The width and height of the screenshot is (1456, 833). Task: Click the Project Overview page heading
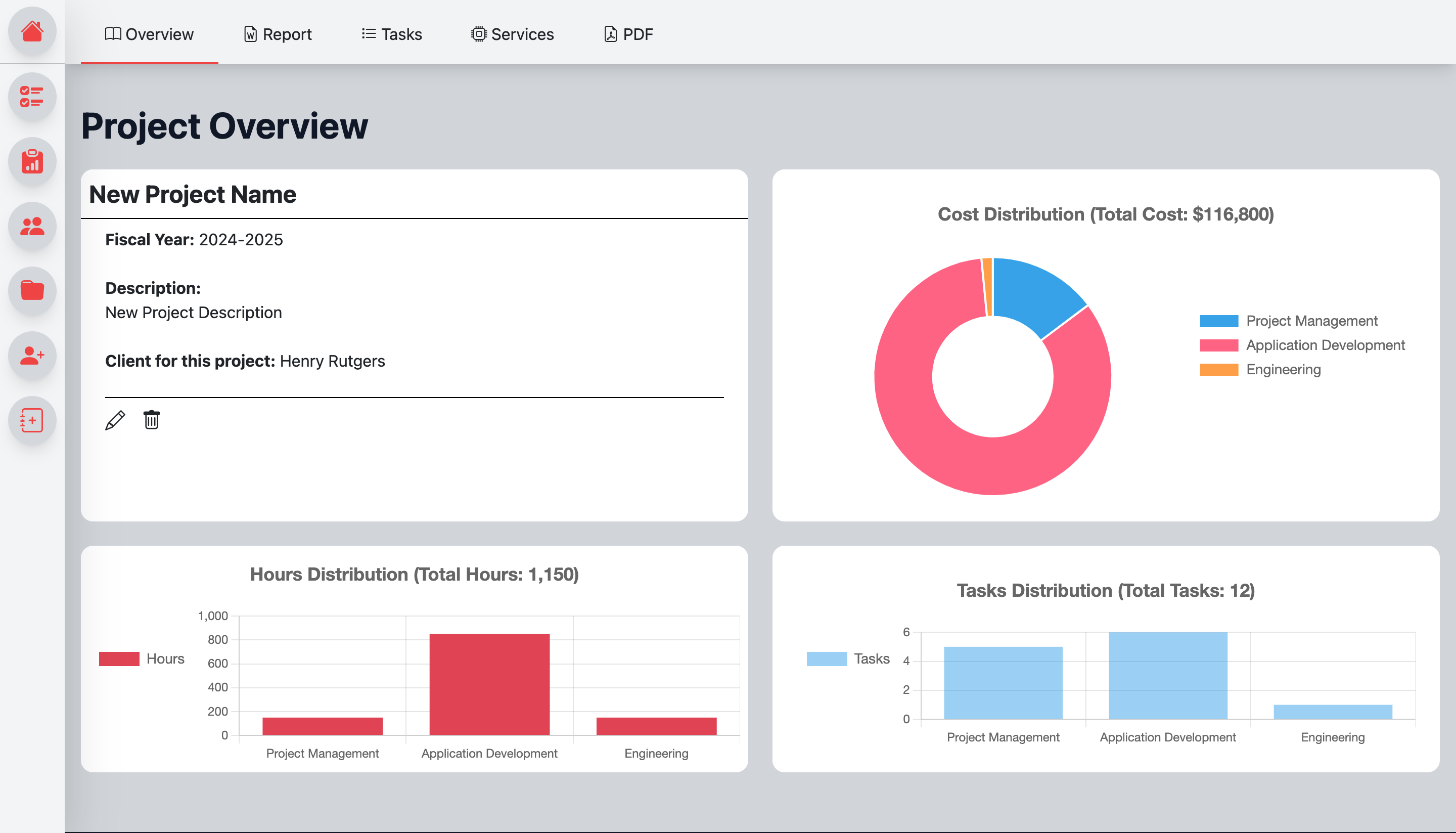(x=224, y=126)
